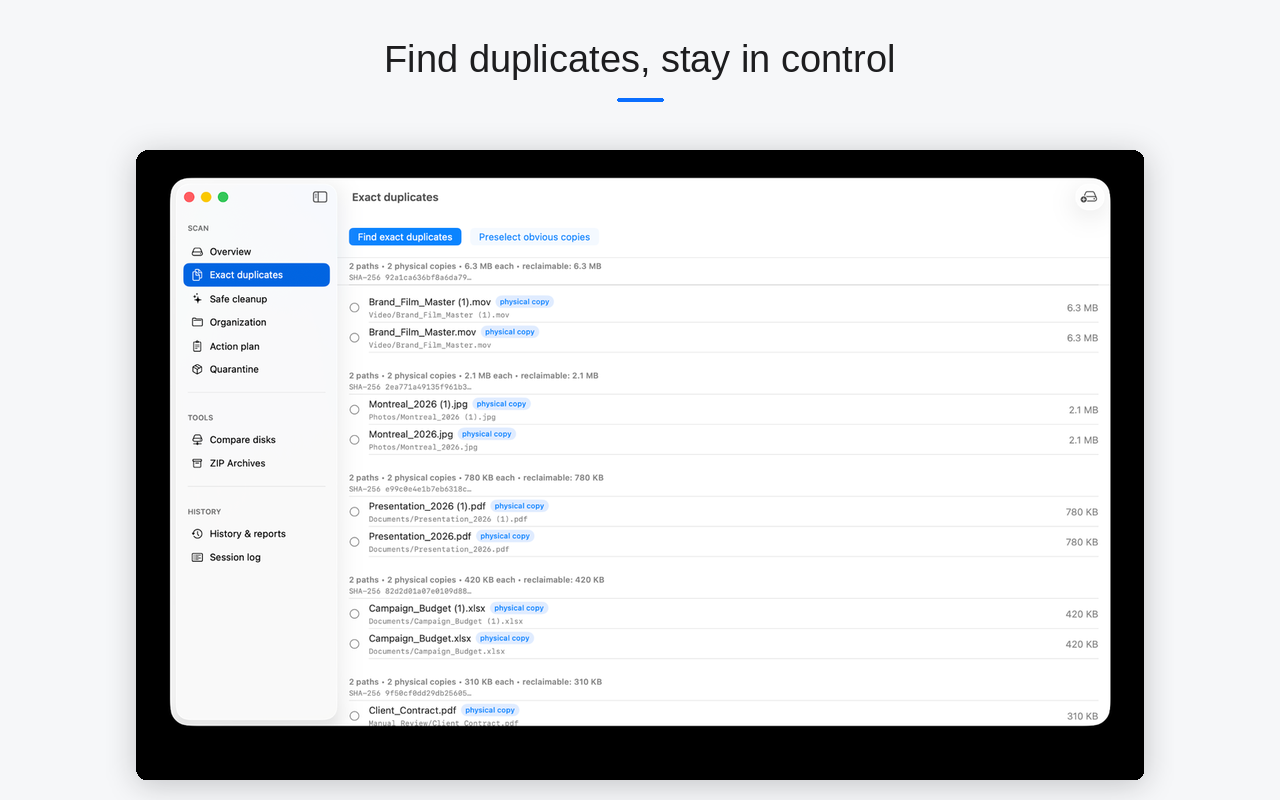Select the radio button for Brand_Film_Master.mov

tap(354, 338)
